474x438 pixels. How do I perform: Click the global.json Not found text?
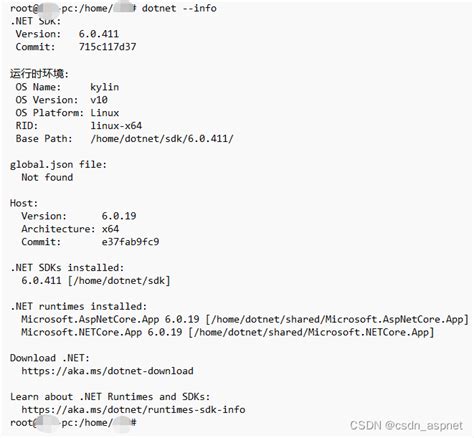pyautogui.click(x=47, y=177)
